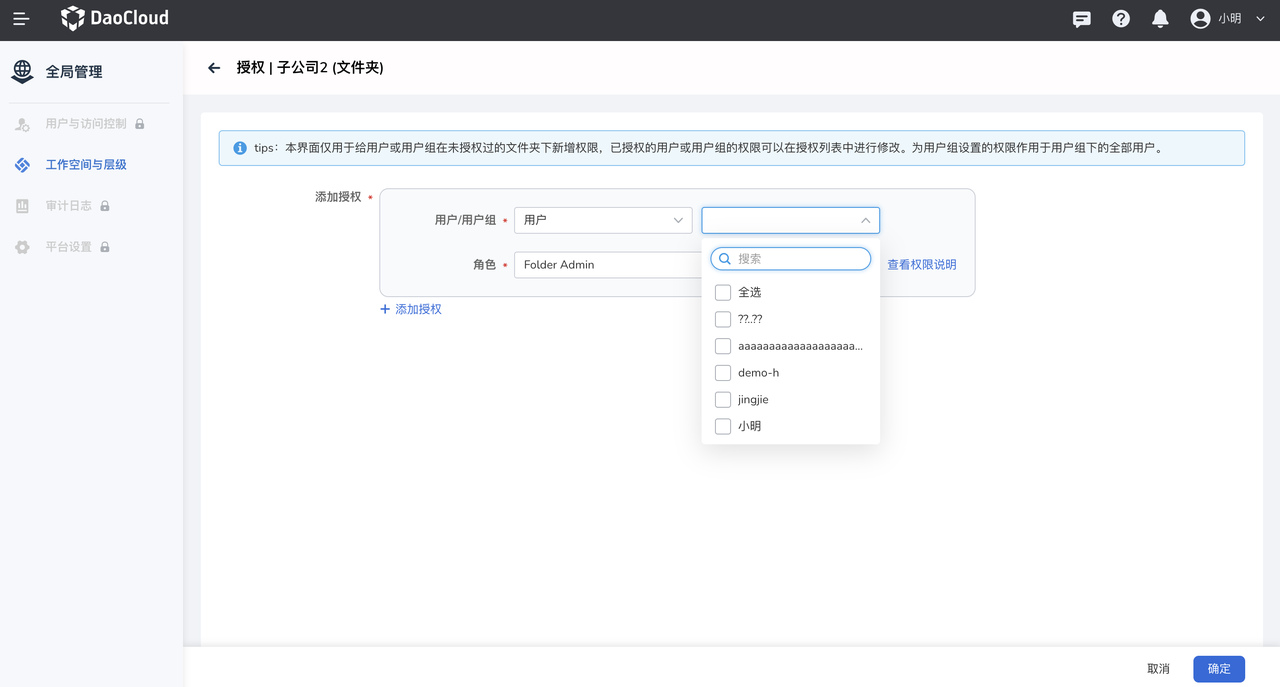Image resolution: width=1280 pixels, height=687 pixels.
Task: Check the demo-h user checkbox
Action: click(723, 372)
